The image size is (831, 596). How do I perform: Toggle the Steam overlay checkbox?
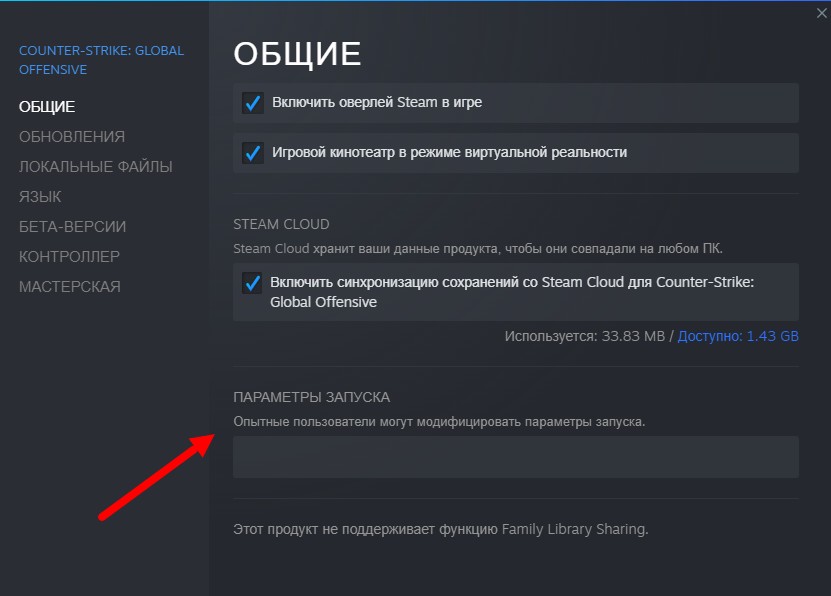point(253,103)
